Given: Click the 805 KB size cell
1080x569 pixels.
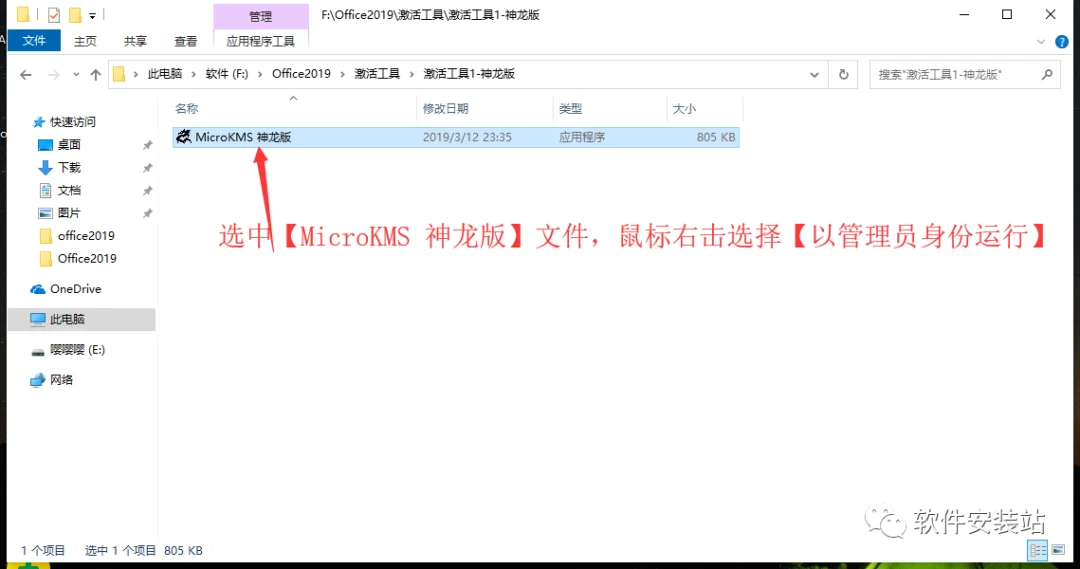Looking at the screenshot, I should [716, 137].
